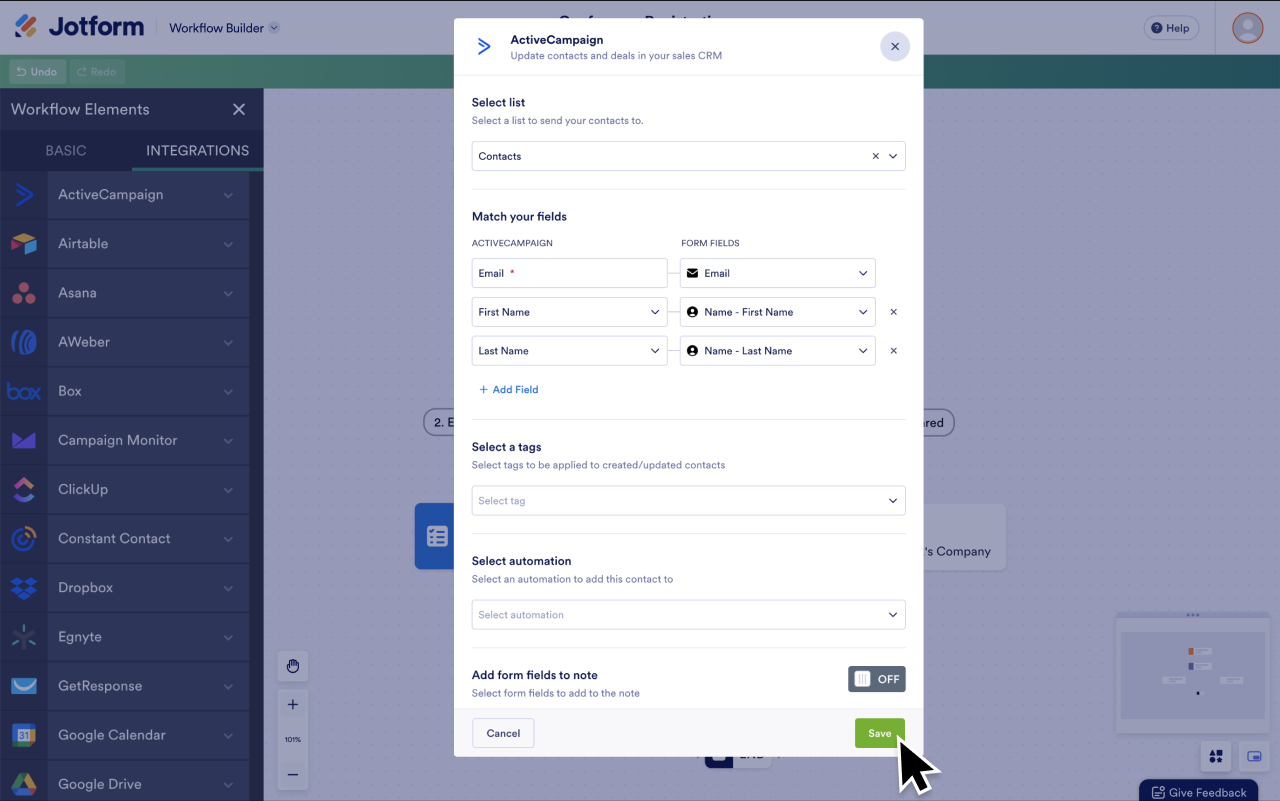Click the "Select a tags" heading
Viewport: 1280px width, 801px height.
click(506, 447)
